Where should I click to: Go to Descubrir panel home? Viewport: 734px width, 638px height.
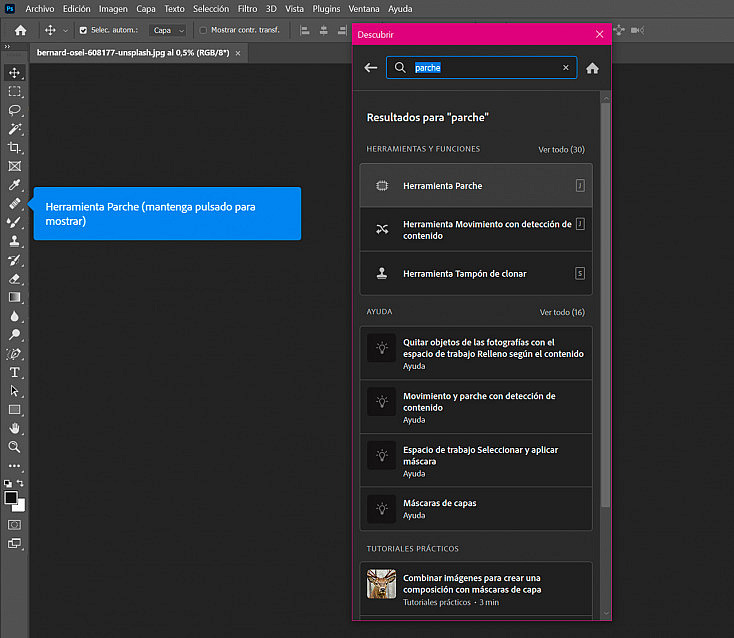[592, 68]
